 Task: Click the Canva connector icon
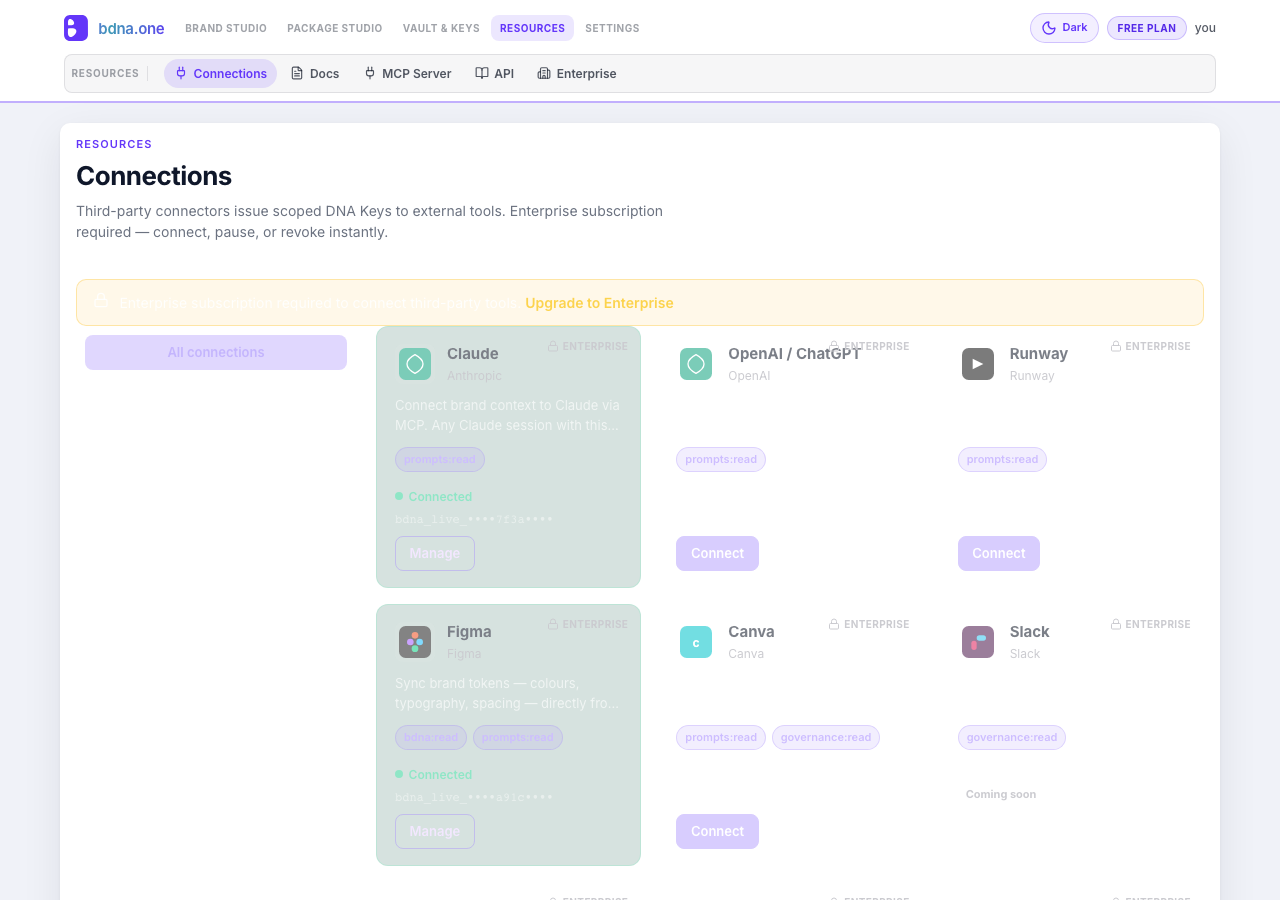coord(696,642)
